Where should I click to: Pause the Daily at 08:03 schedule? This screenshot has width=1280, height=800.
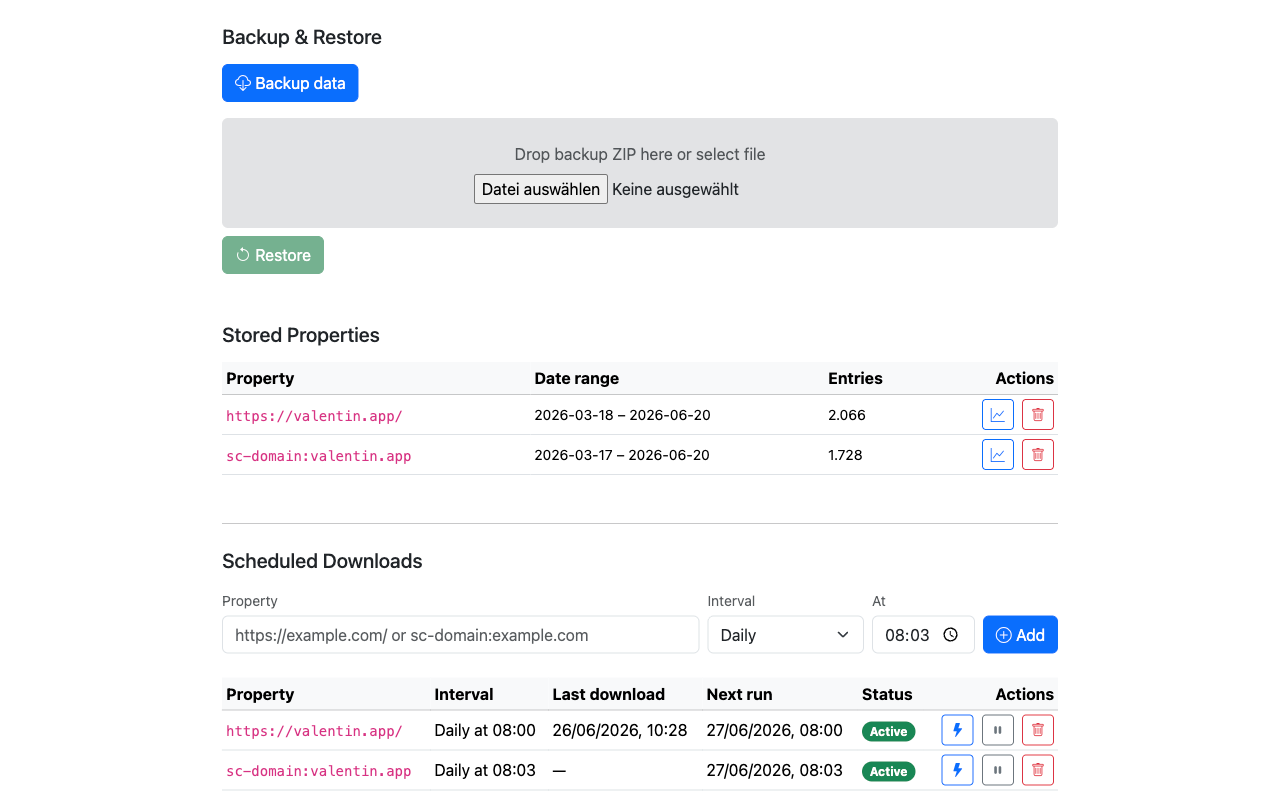(x=998, y=771)
